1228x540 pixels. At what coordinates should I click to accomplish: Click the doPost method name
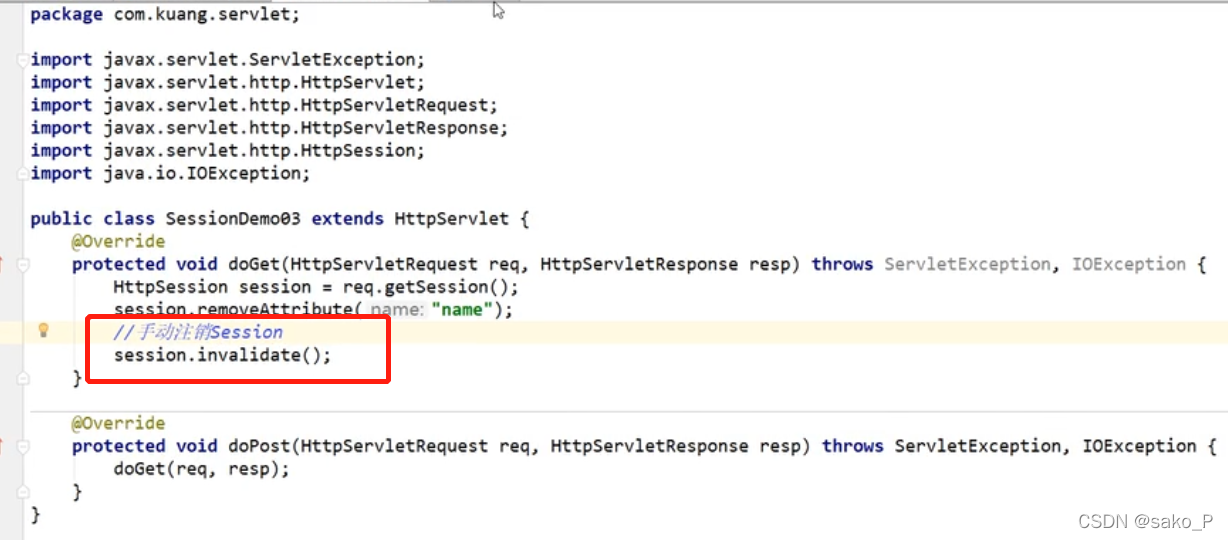click(x=259, y=446)
